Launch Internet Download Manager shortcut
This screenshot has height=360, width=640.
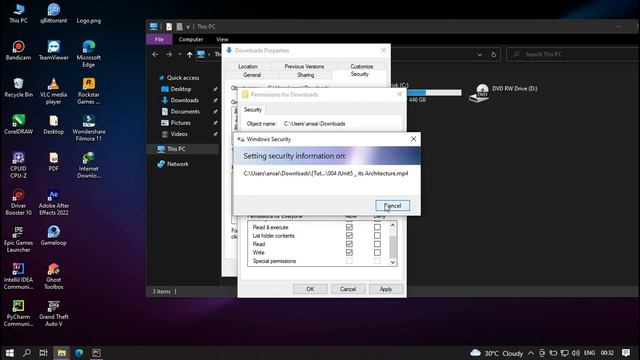pyautogui.click(x=89, y=165)
